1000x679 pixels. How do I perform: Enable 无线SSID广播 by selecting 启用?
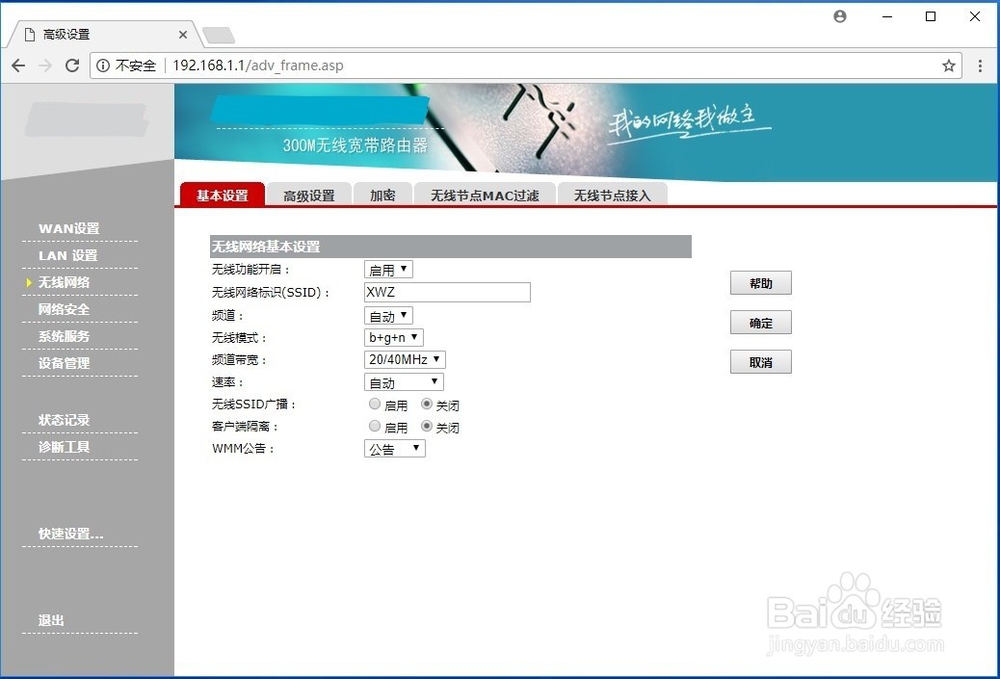(375, 404)
